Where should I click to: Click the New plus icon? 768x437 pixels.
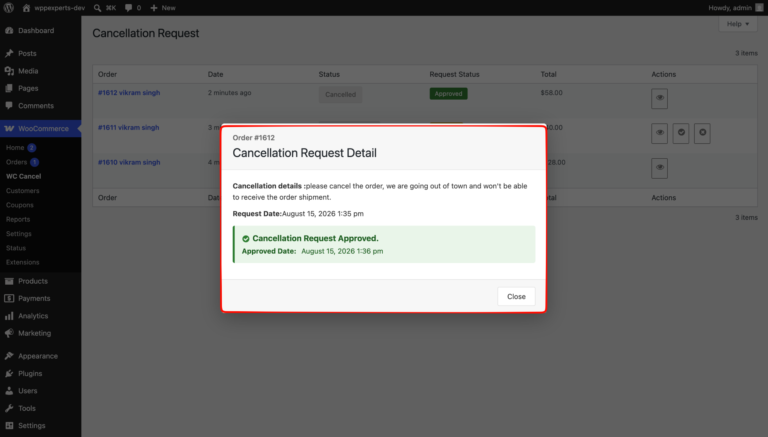click(x=154, y=8)
